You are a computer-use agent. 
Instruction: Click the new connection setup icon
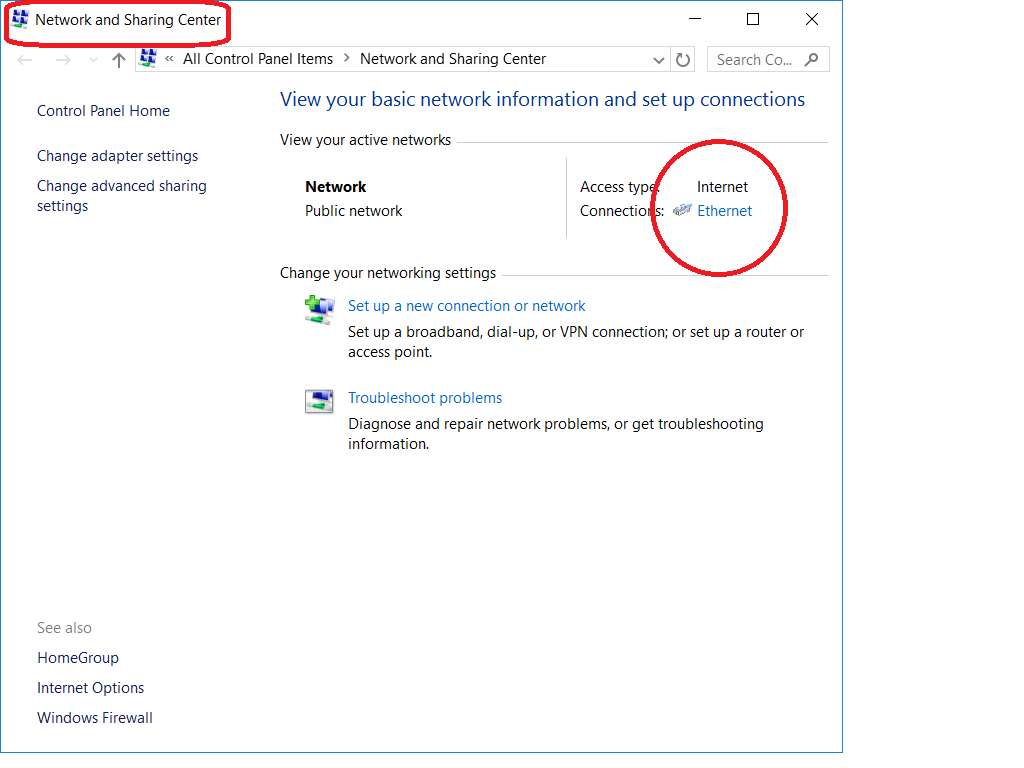[319, 309]
